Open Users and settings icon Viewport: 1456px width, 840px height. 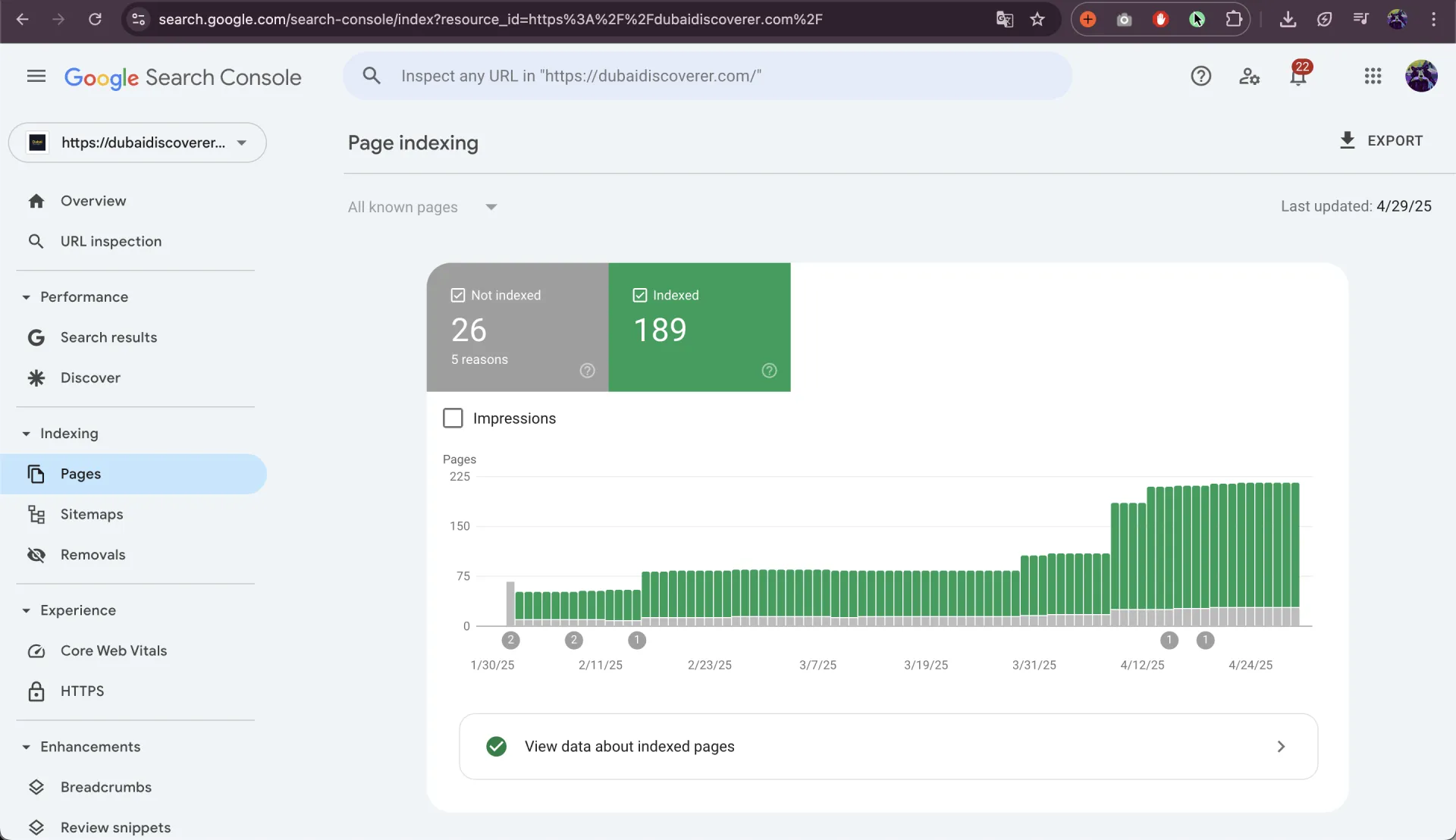(1249, 76)
